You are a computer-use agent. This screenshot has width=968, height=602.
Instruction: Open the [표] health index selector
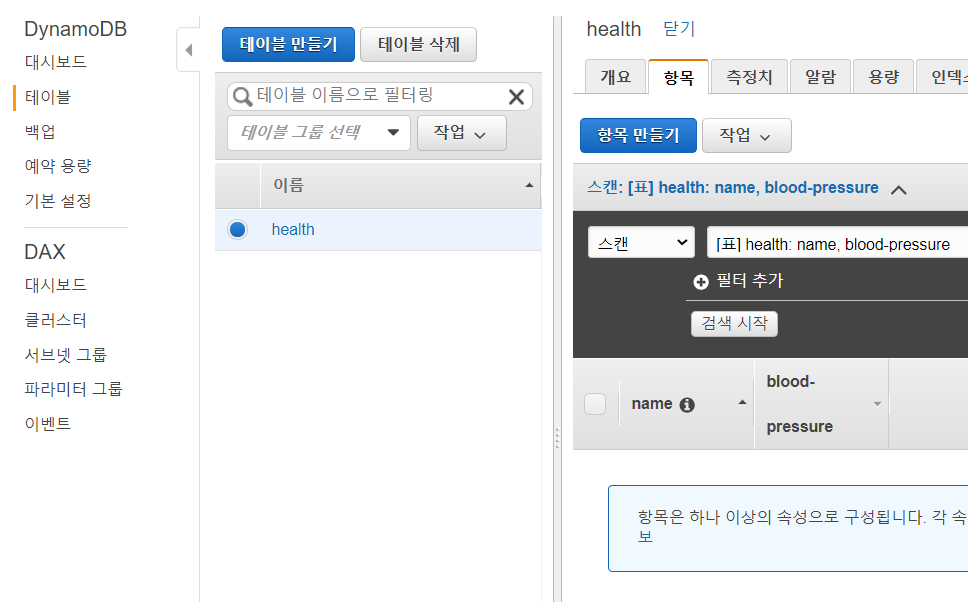pyautogui.click(x=837, y=242)
